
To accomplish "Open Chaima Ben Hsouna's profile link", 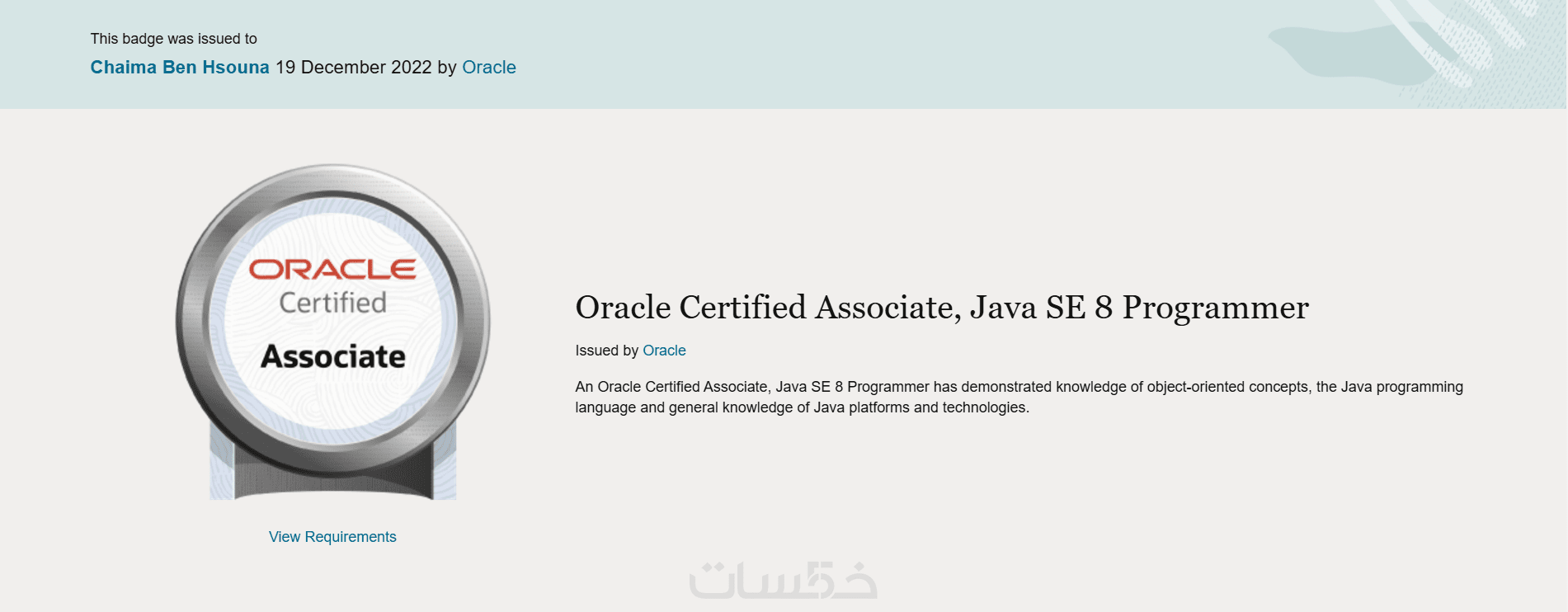I will [x=180, y=68].
